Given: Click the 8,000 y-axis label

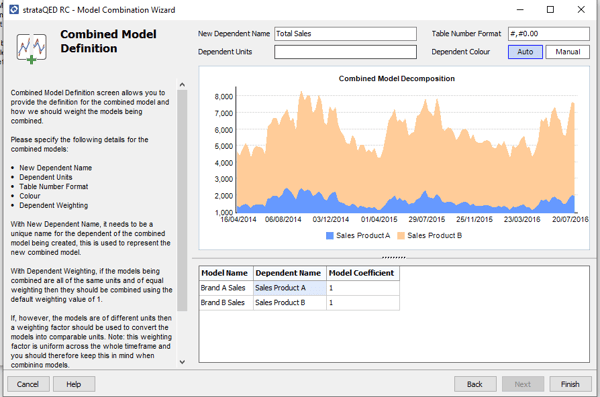Looking at the screenshot, I should click(x=224, y=96).
